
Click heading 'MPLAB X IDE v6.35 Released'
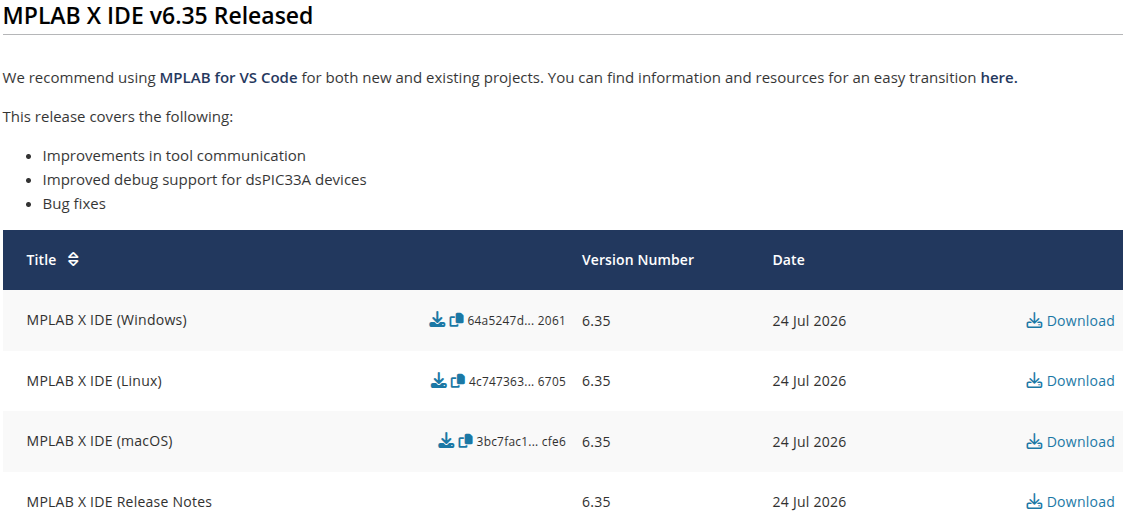coord(158,14)
